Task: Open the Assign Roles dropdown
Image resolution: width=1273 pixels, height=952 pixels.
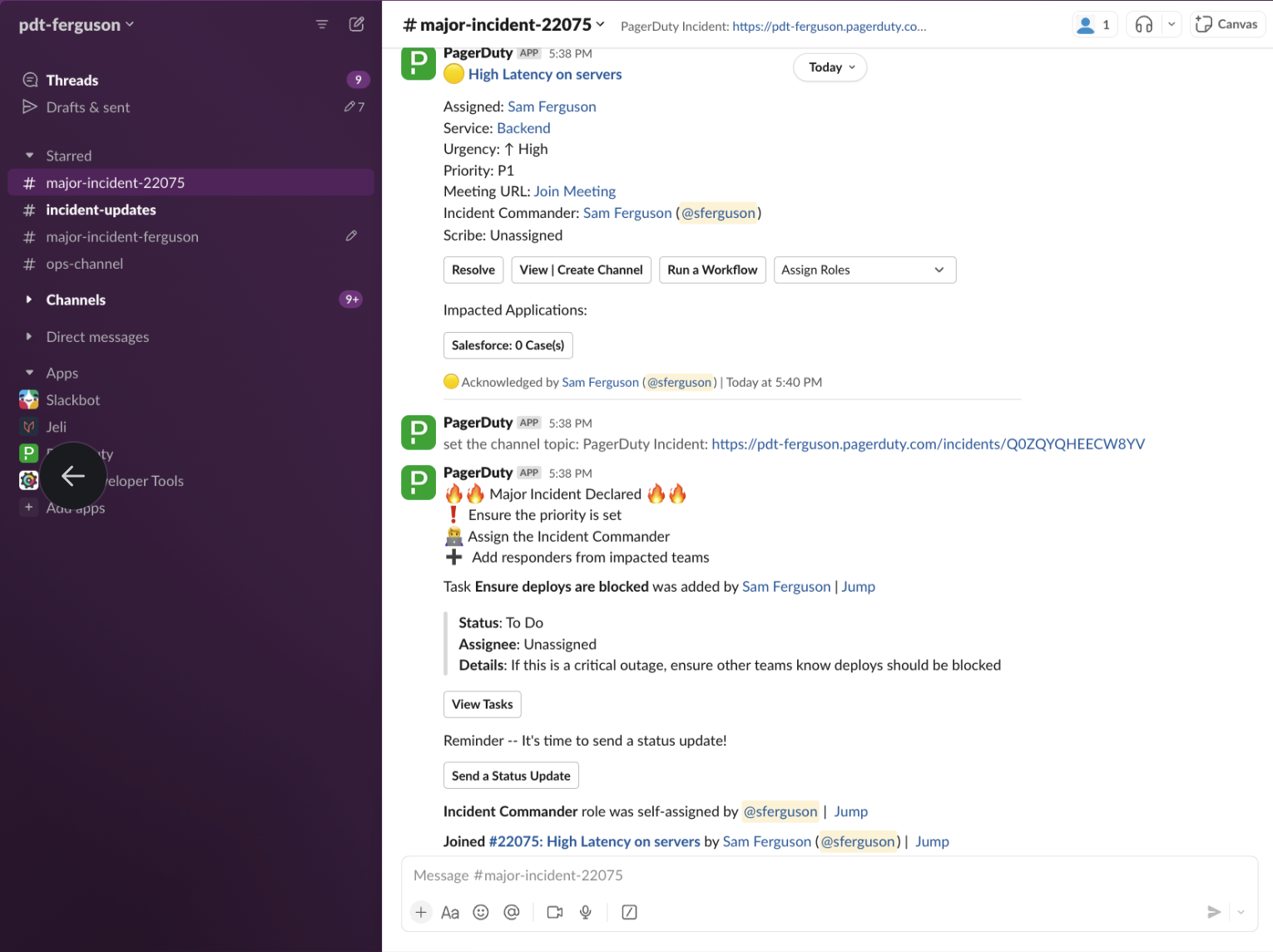Action: pyautogui.click(x=864, y=270)
